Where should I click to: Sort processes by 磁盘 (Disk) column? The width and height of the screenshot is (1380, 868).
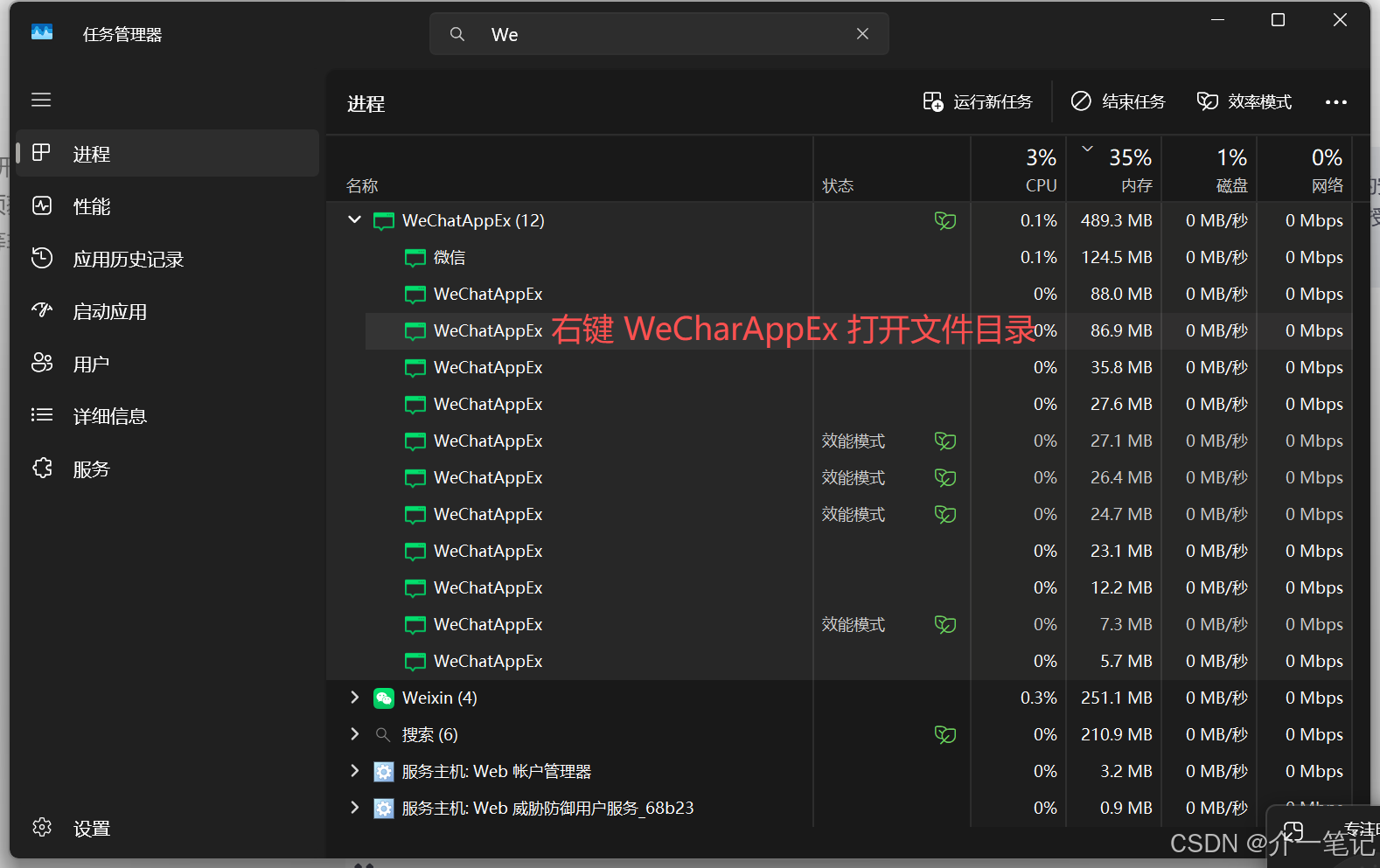[1209, 170]
